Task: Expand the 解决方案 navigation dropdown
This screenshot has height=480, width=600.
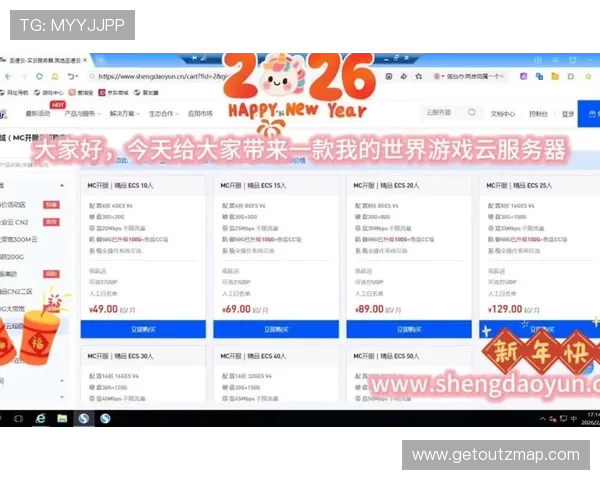Action: point(125,114)
